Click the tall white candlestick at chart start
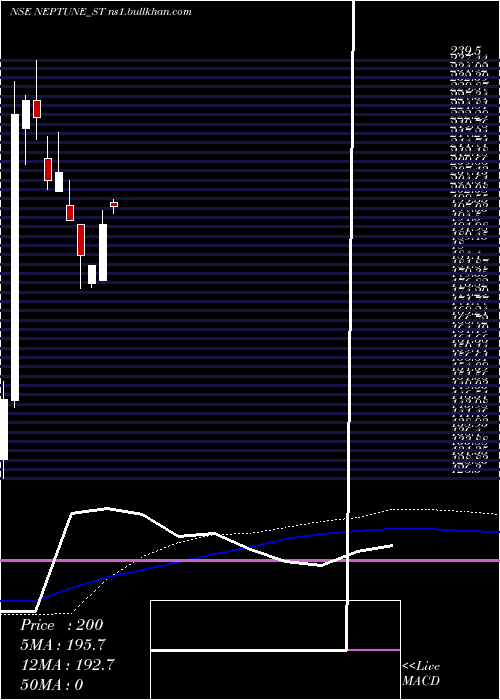 [x=15, y=257]
